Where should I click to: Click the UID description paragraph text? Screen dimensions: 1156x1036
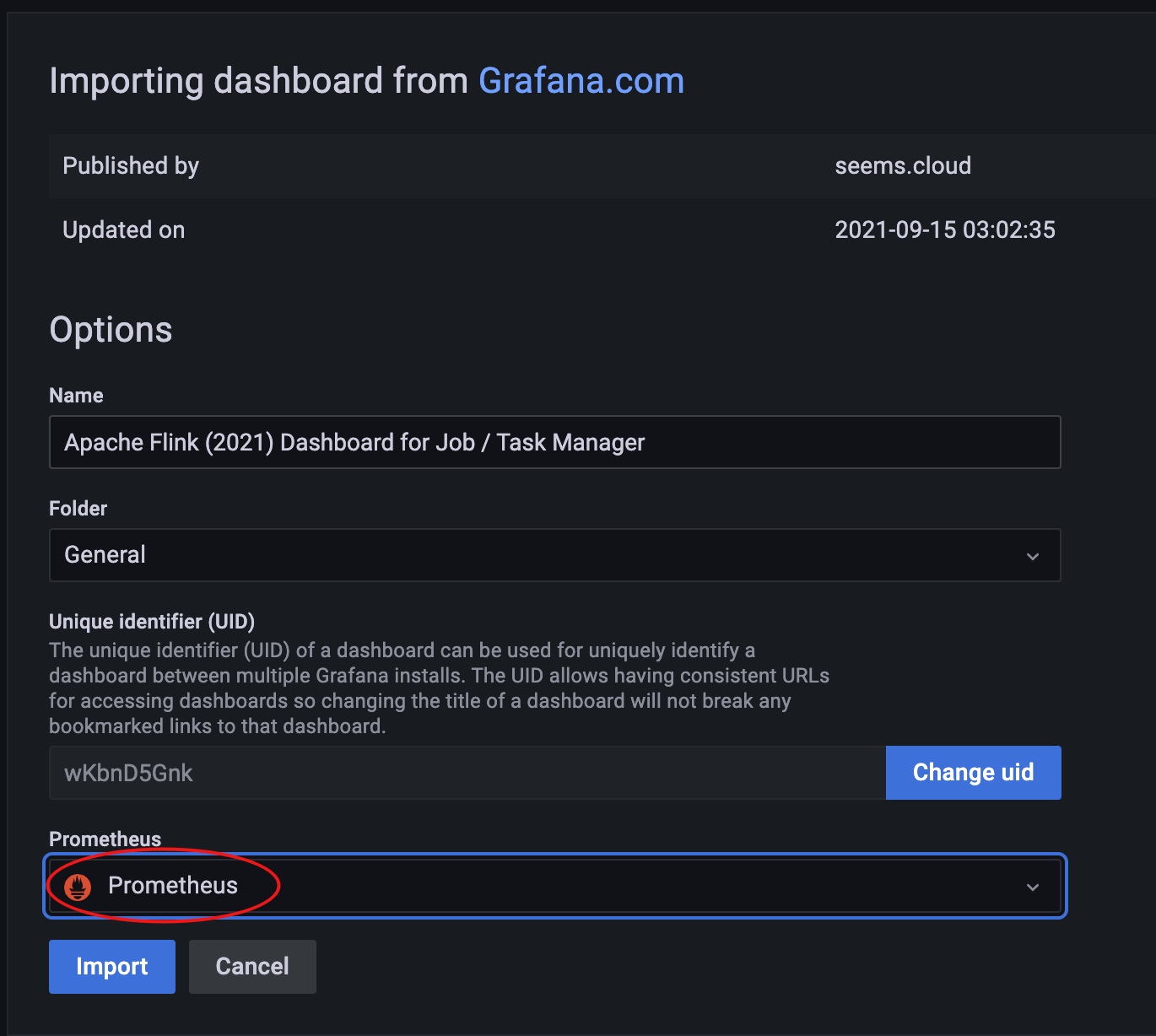[x=439, y=688]
